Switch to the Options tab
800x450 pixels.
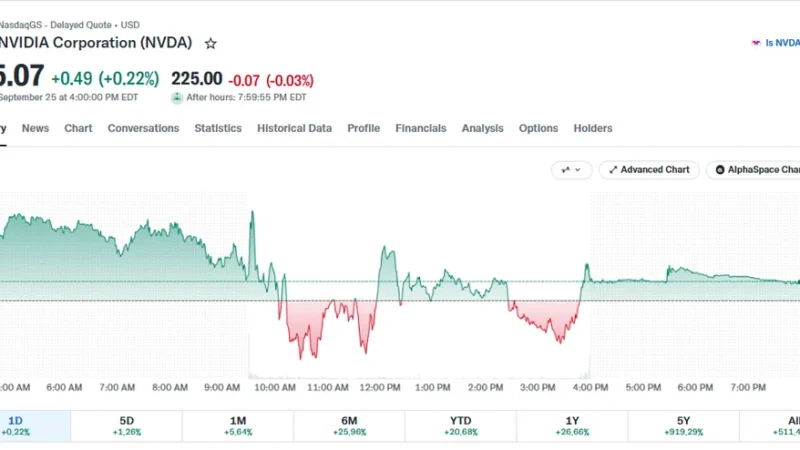click(538, 129)
